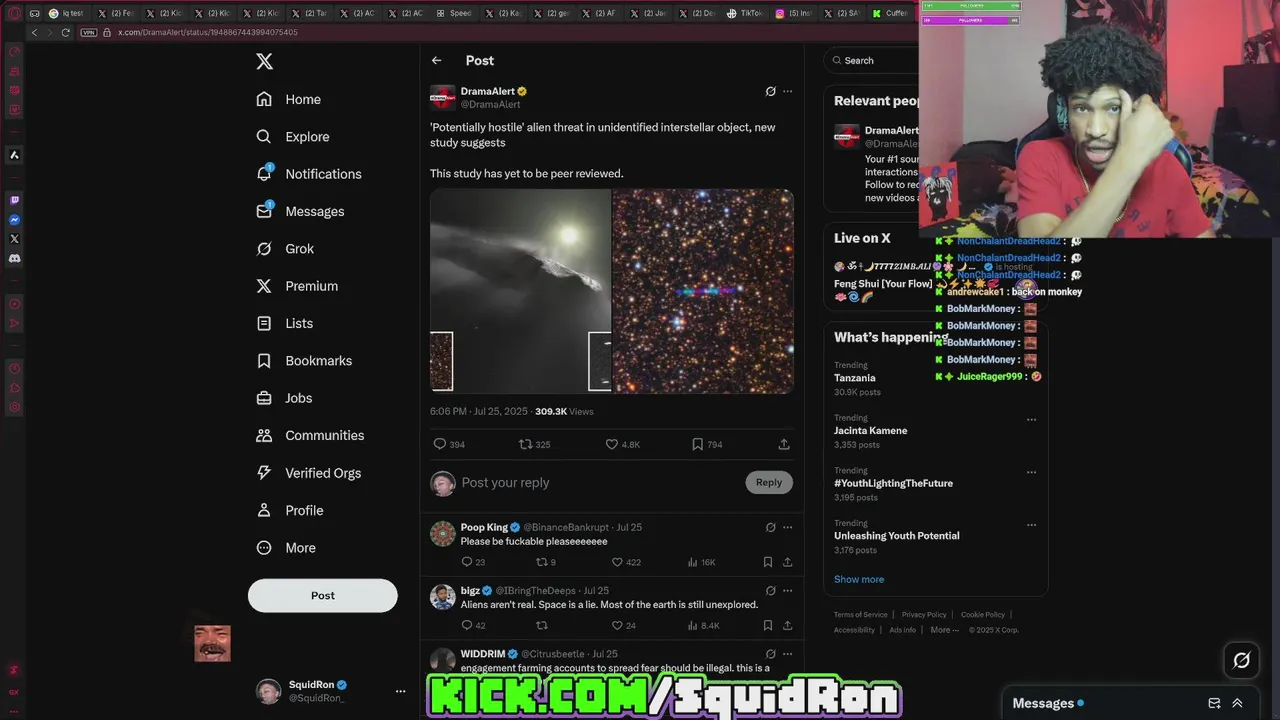This screenshot has width=1280, height=720.
Task: Repost Poop King's reply (9)
Action: point(546,562)
